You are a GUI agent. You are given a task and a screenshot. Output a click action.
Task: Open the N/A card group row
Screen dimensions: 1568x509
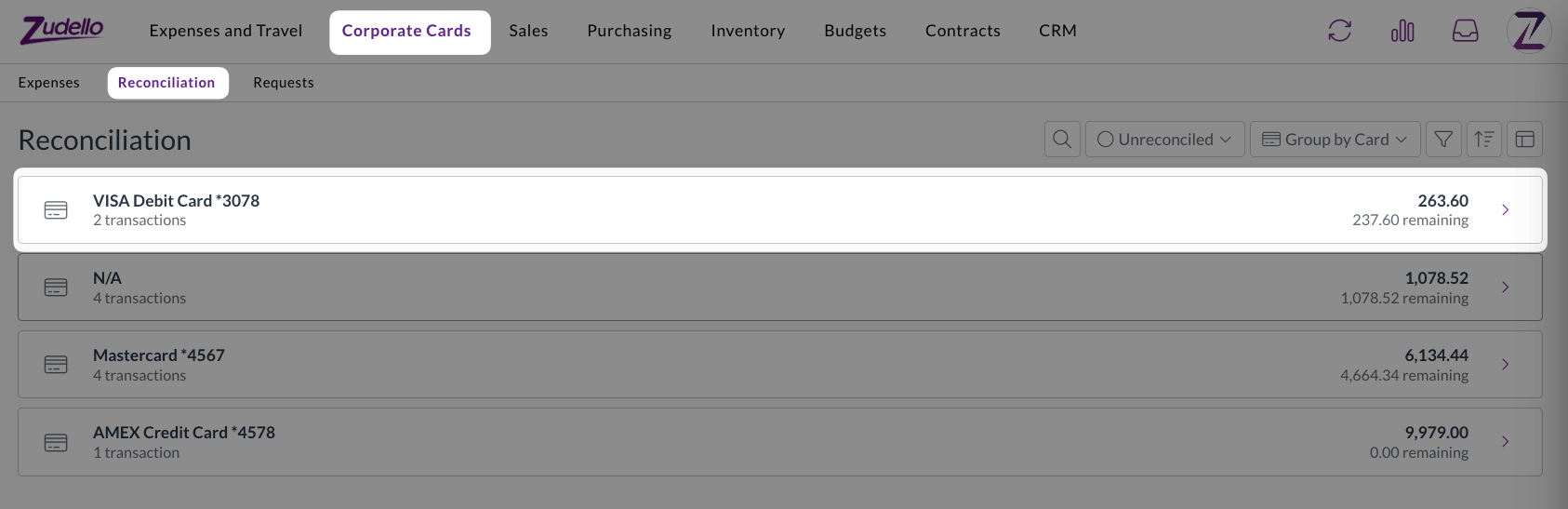pyautogui.click(x=779, y=288)
